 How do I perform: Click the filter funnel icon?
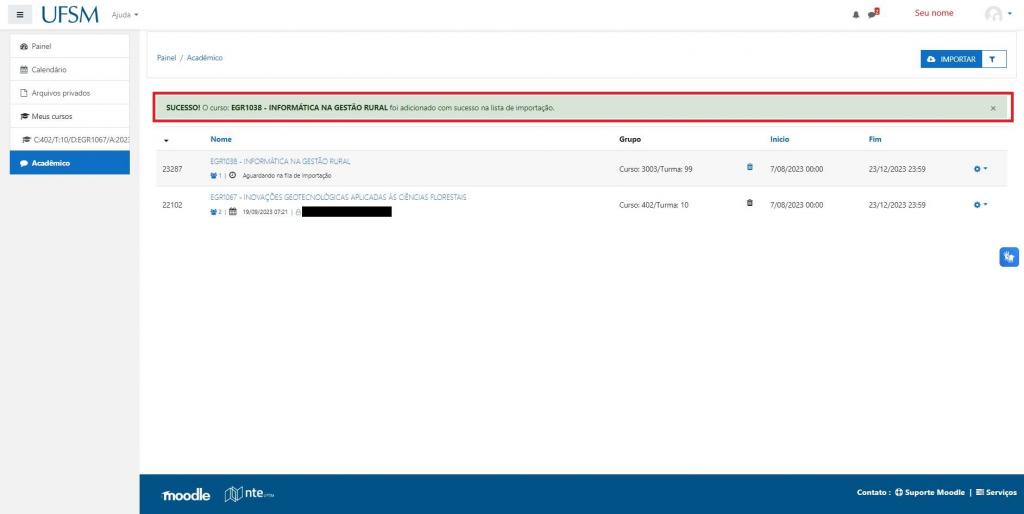pyautogui.click(x=992, y=59)
